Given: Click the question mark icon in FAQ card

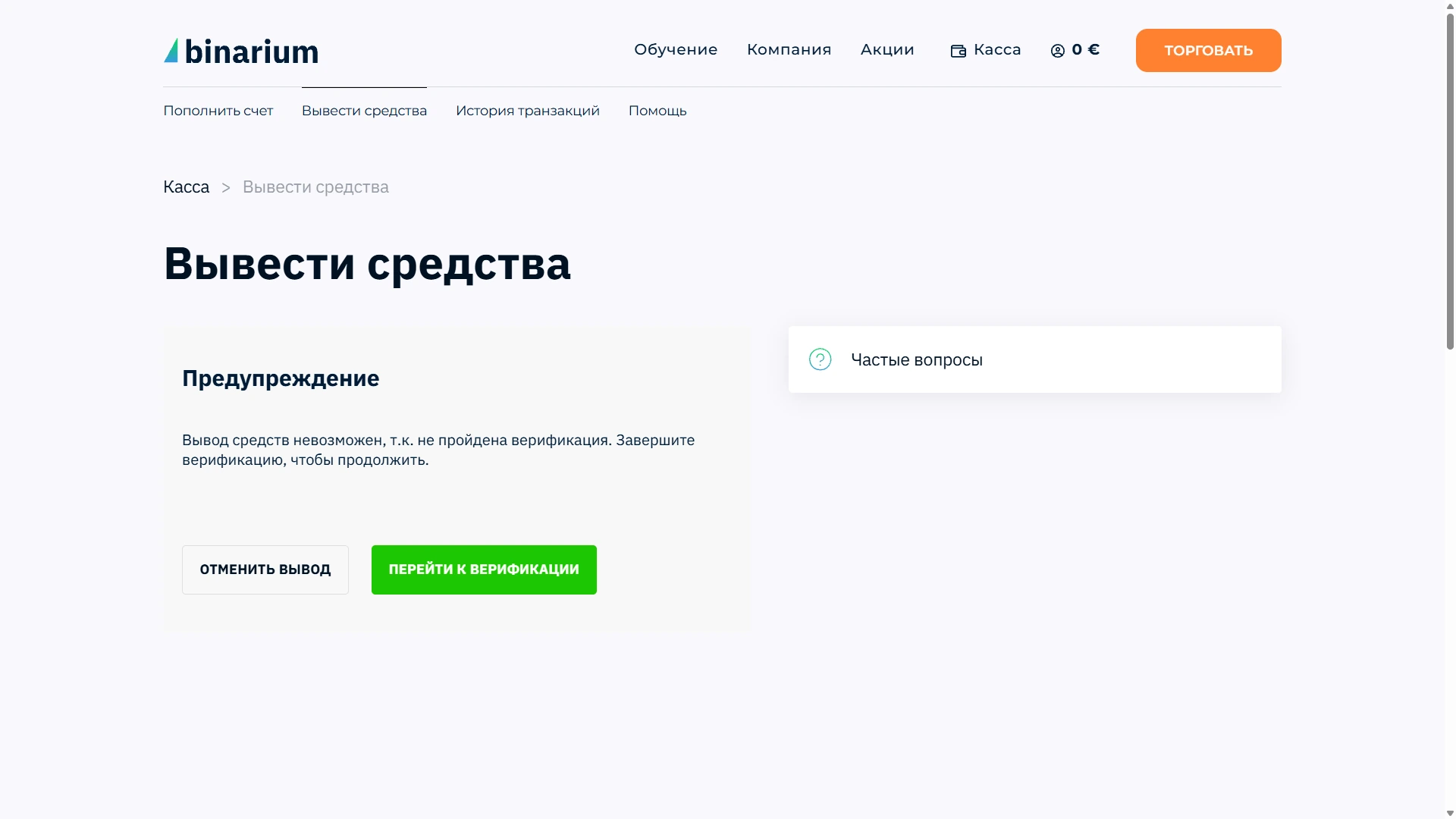Looking at the screenshot, I should [x=820, y=359].
